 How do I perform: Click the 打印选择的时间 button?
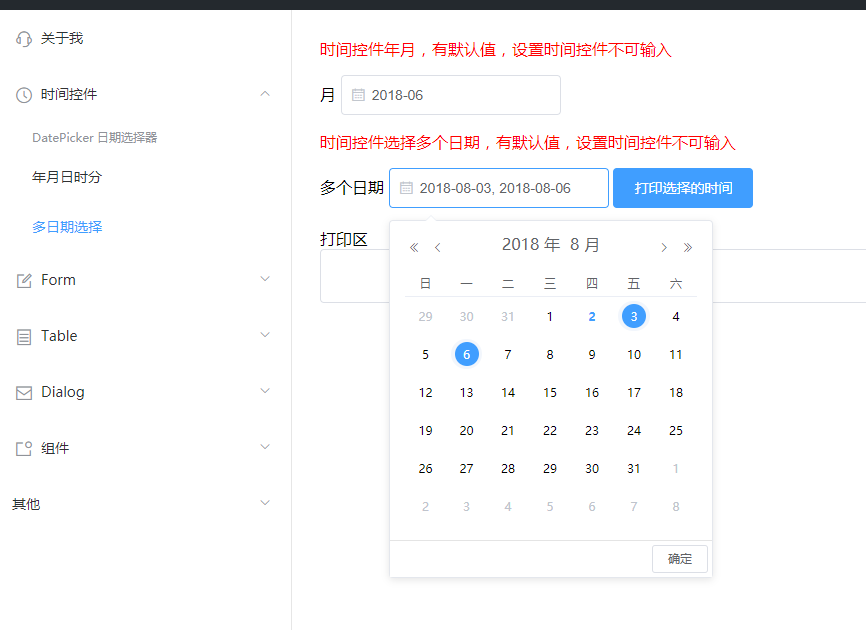[x=683, y=188]
